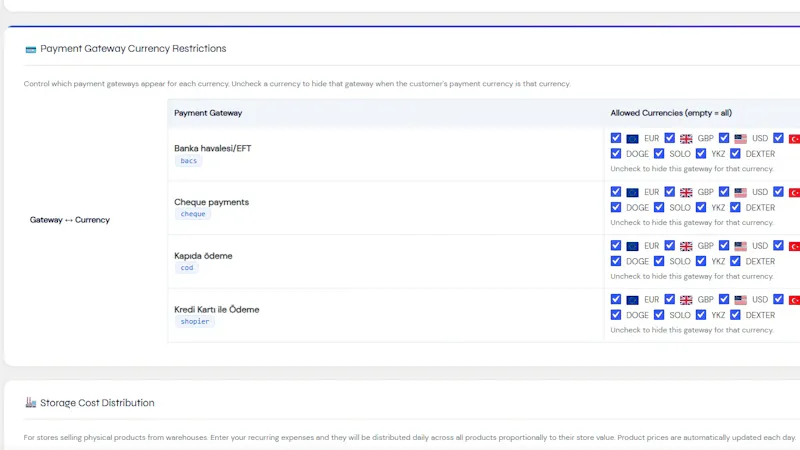Select the Kapıda ödeme gateway name
The image size is (800, 450).
[203, 256]
